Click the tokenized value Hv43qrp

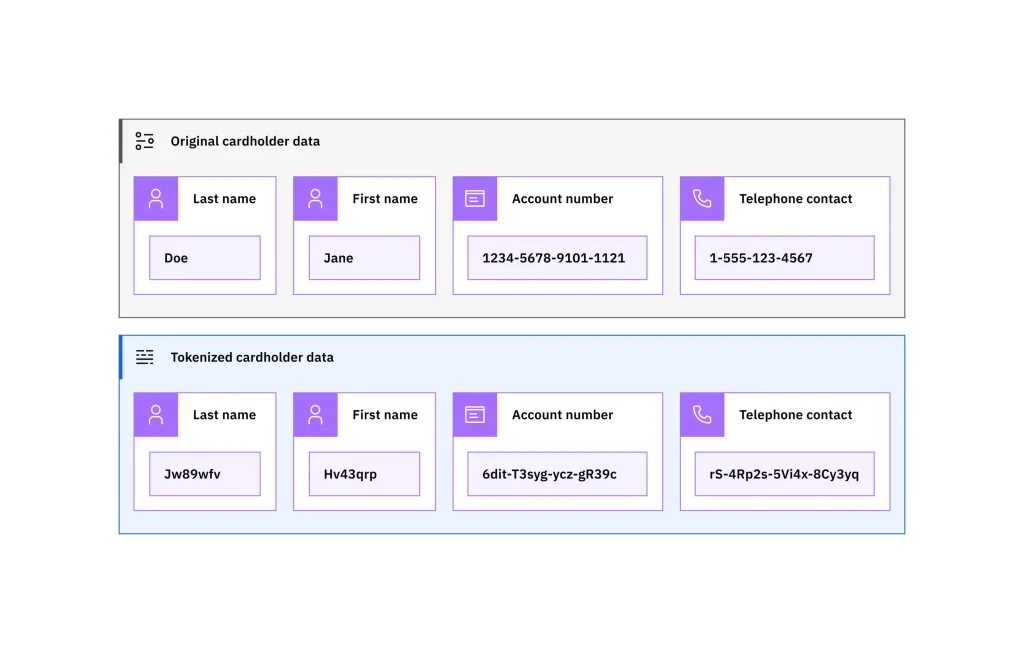click(x=364, y=473)
